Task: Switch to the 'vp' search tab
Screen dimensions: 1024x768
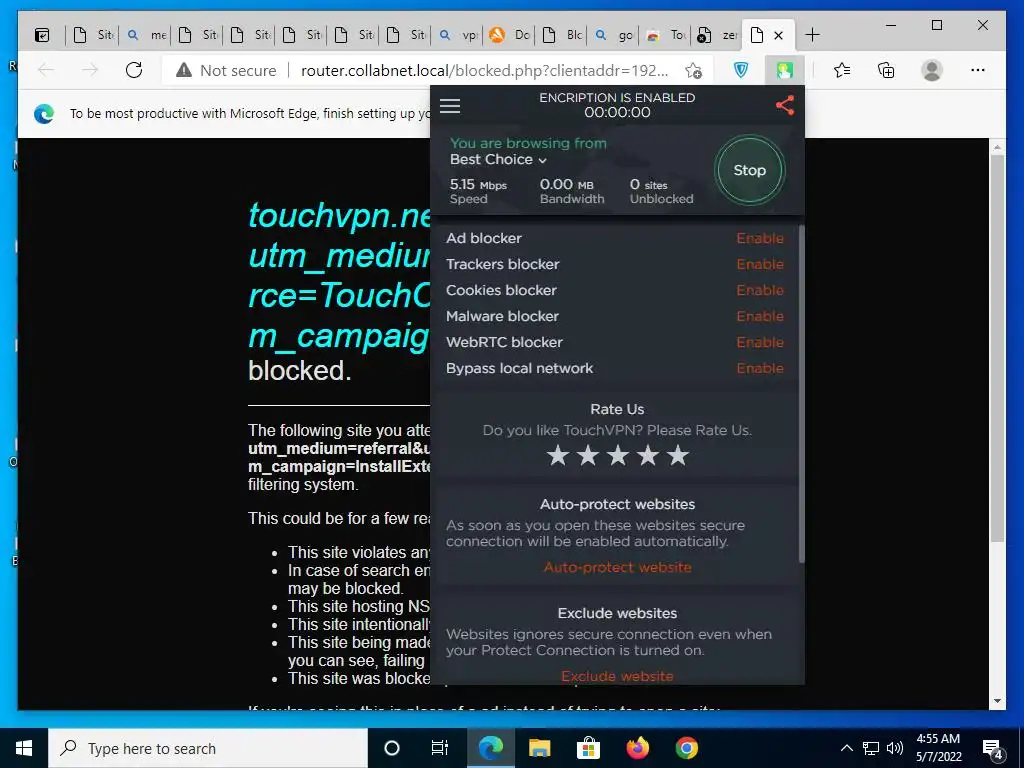Action: point(458,35)
